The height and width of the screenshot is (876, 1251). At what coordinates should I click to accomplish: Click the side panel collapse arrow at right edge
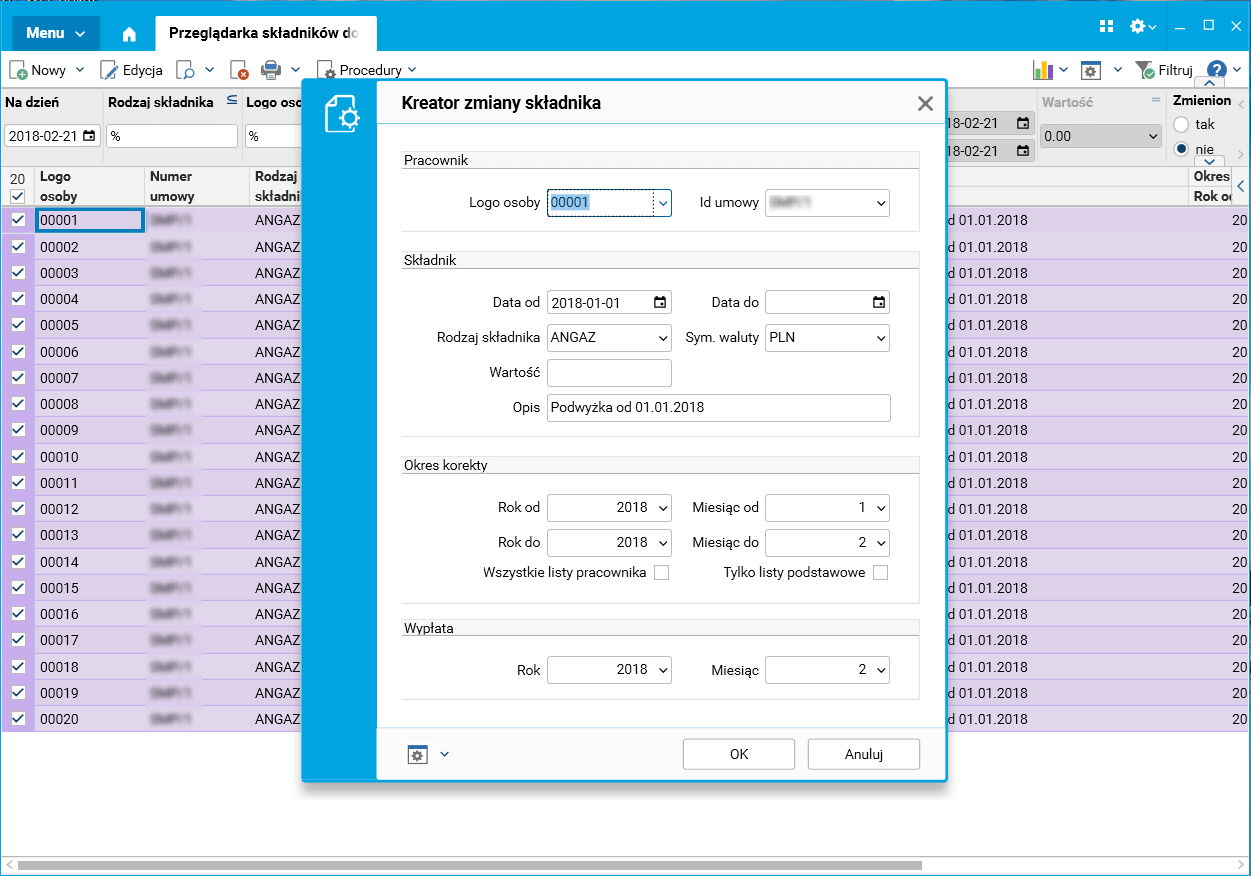click(x=1242, y=186)
